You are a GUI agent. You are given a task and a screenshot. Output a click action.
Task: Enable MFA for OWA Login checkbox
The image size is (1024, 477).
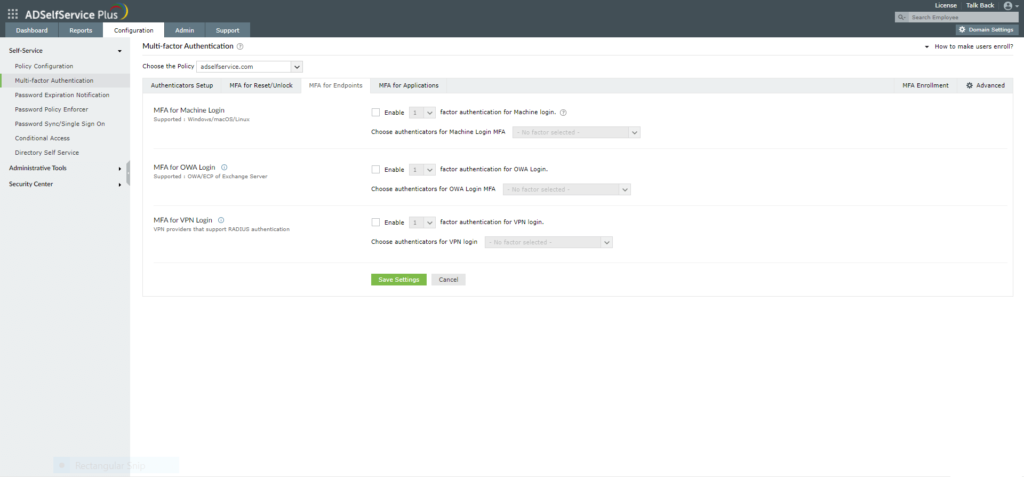376,169
